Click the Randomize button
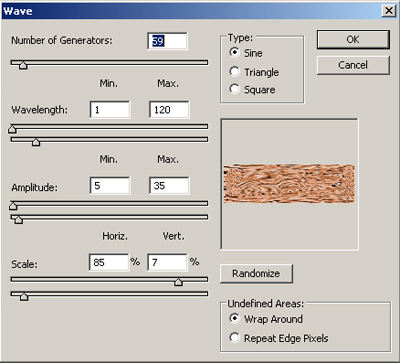The height and width of the screenshot is (363, 400). (256, 274)
